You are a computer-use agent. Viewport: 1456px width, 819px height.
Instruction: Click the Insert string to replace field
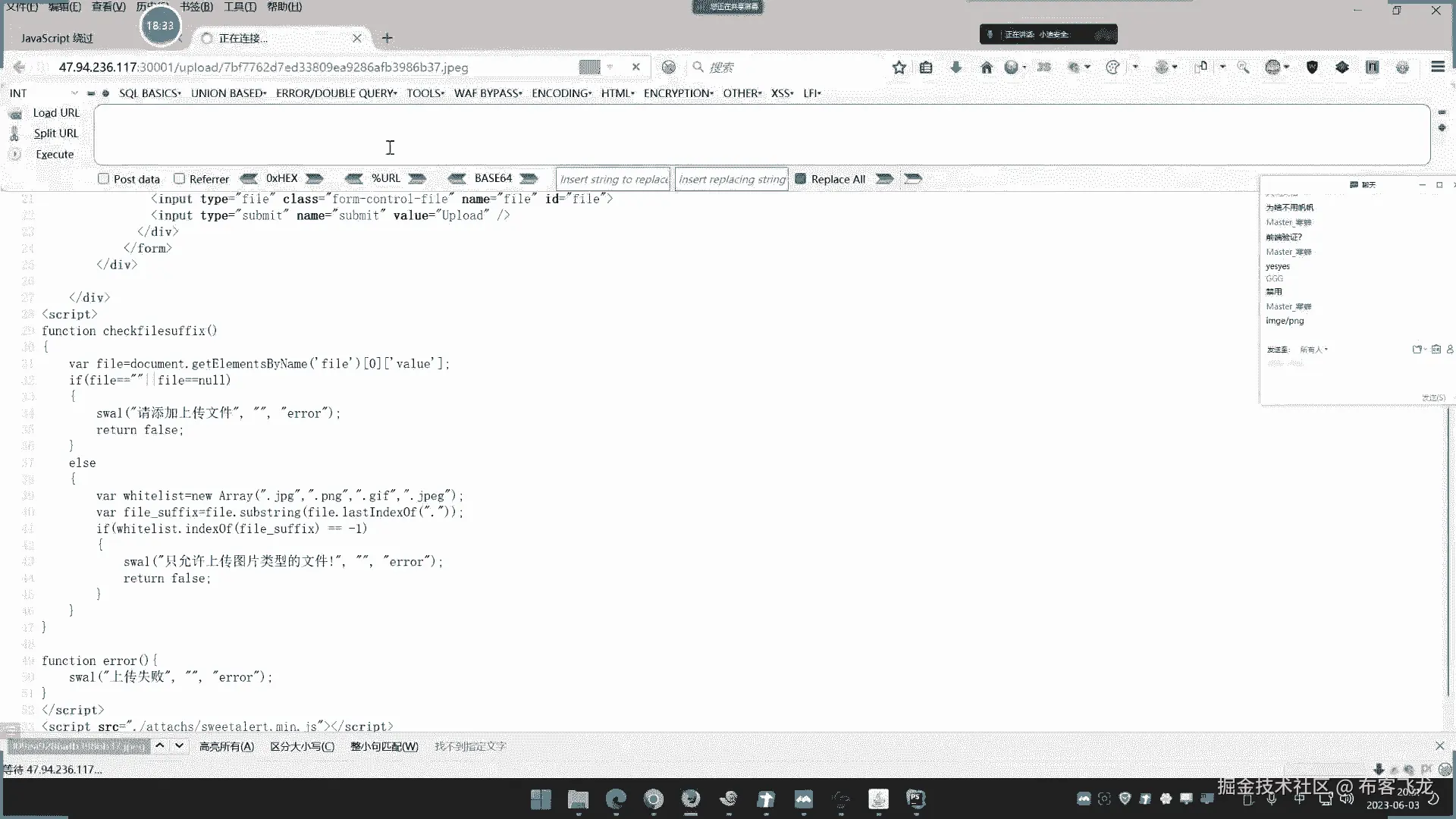pos(613,179)
